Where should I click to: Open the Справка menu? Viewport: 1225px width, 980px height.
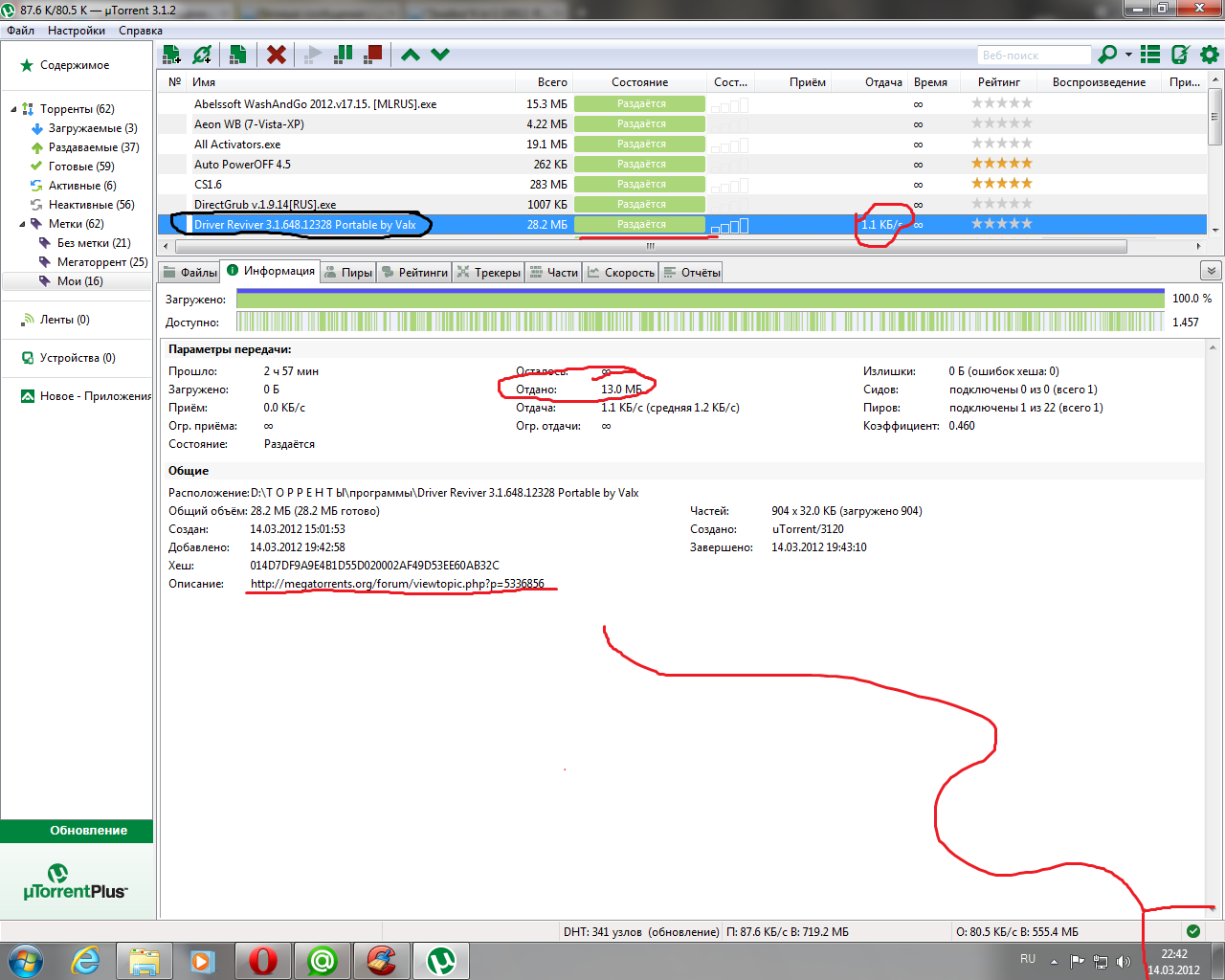coord(141,31)
